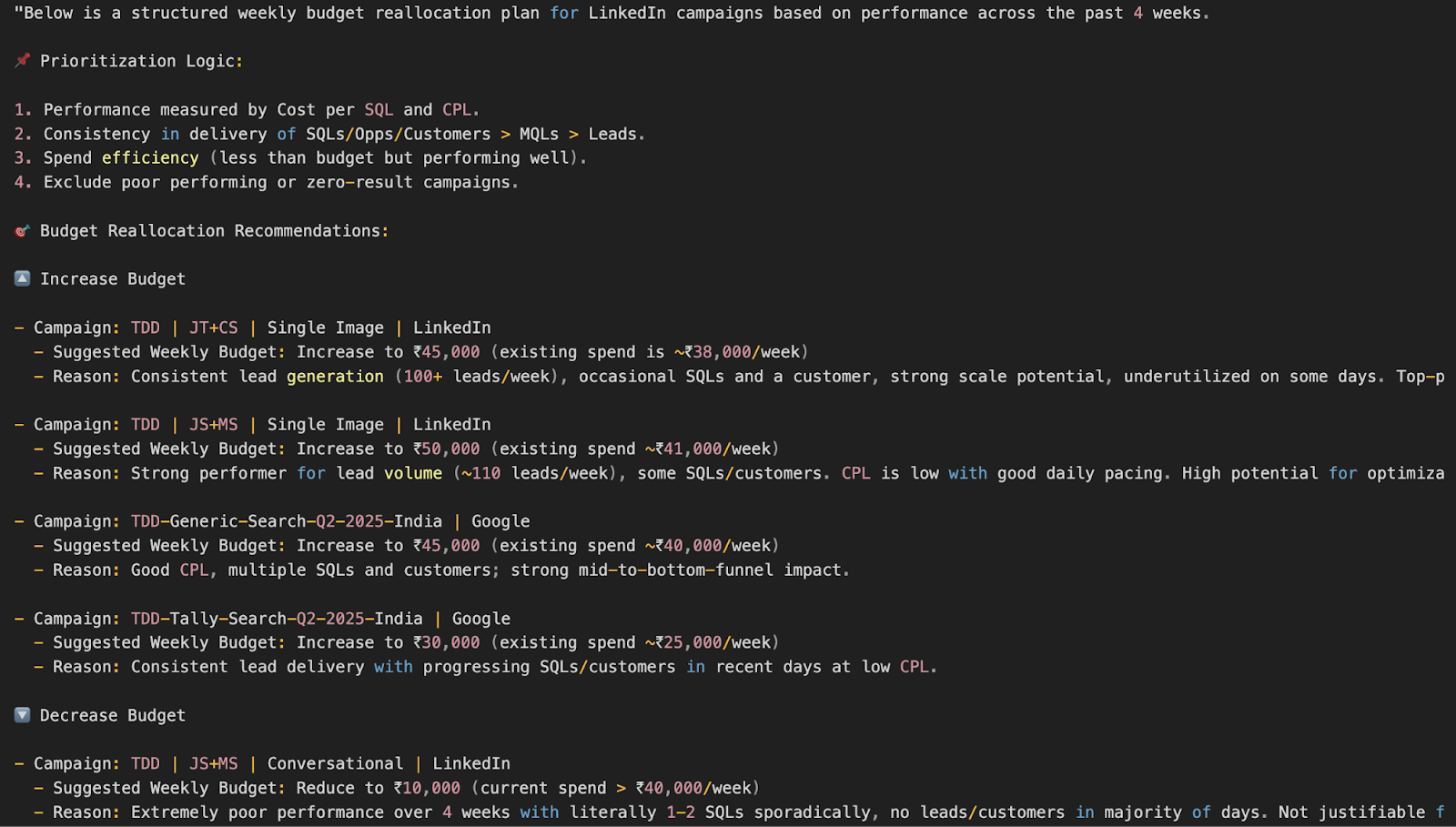Click the 'Decrease Budget' heading text
Viewport: 1456px width, 827px height.
(x=113, y=716)
